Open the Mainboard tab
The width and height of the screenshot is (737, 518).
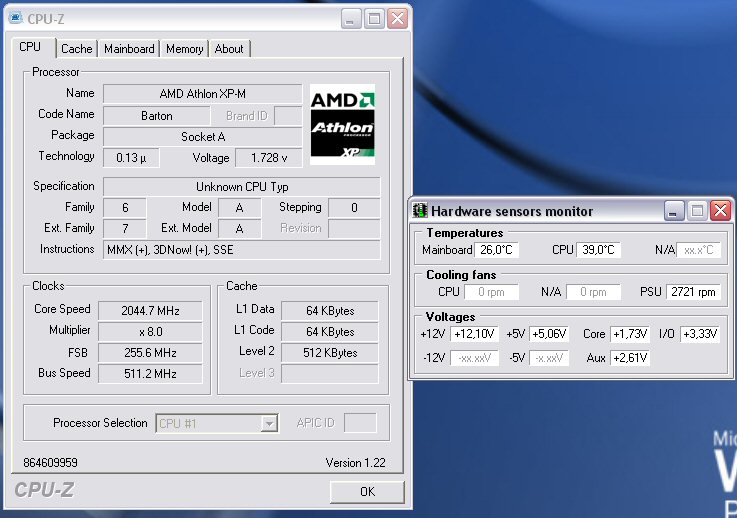coord(129,49)
